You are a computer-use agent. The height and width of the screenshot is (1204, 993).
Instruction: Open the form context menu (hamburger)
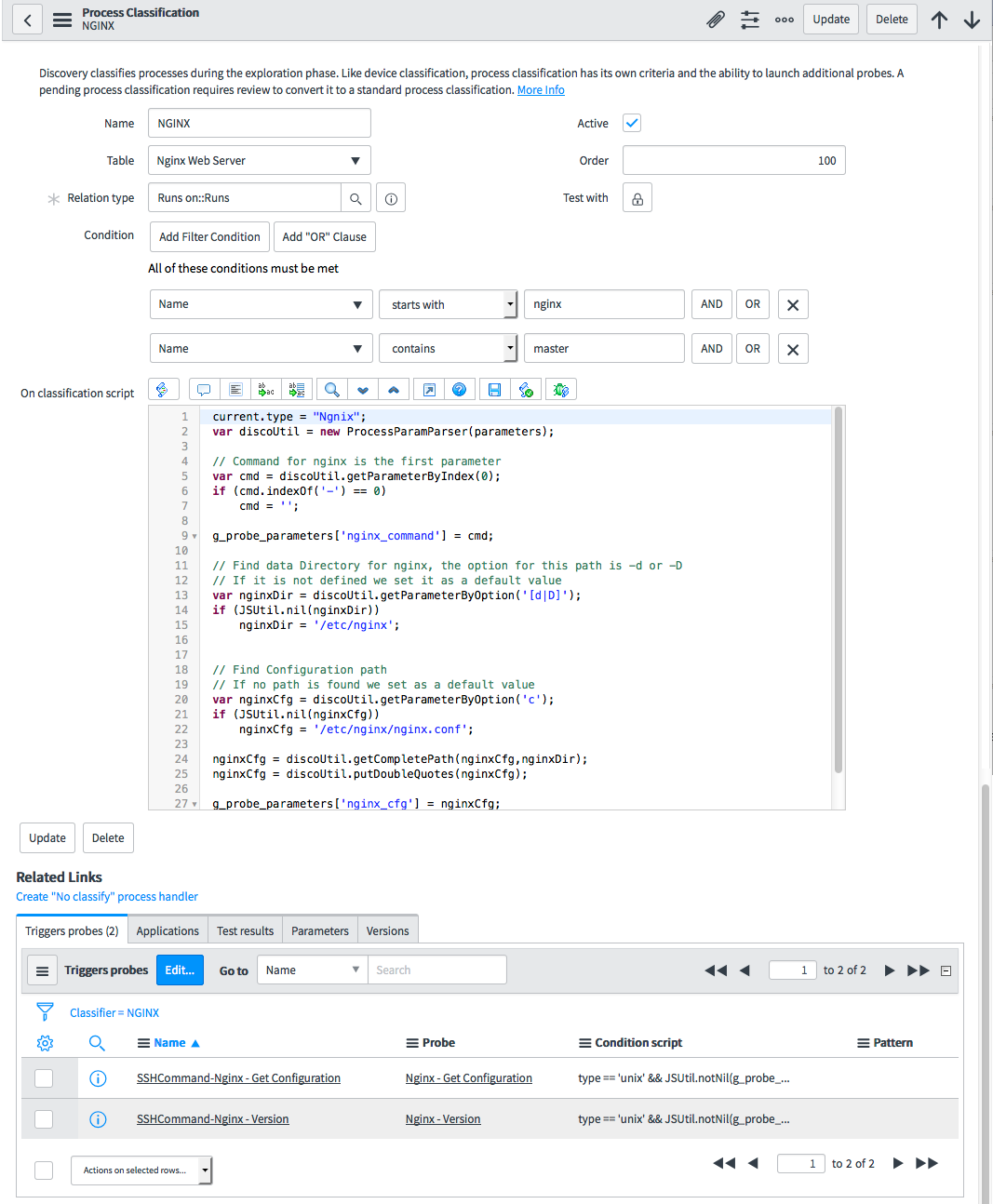coord(62,20)
